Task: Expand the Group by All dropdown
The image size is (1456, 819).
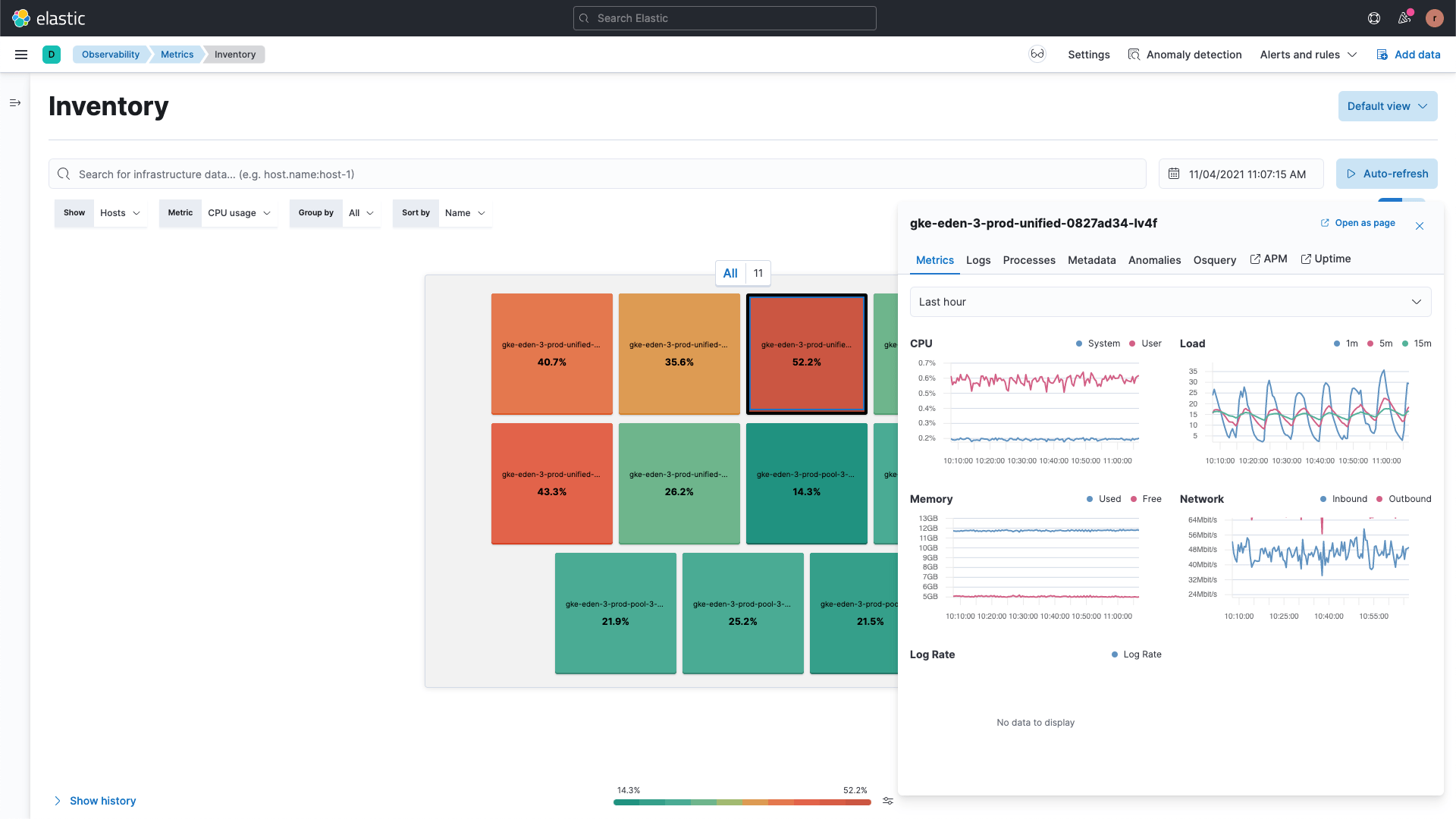Action: click(x=360, y=212)
